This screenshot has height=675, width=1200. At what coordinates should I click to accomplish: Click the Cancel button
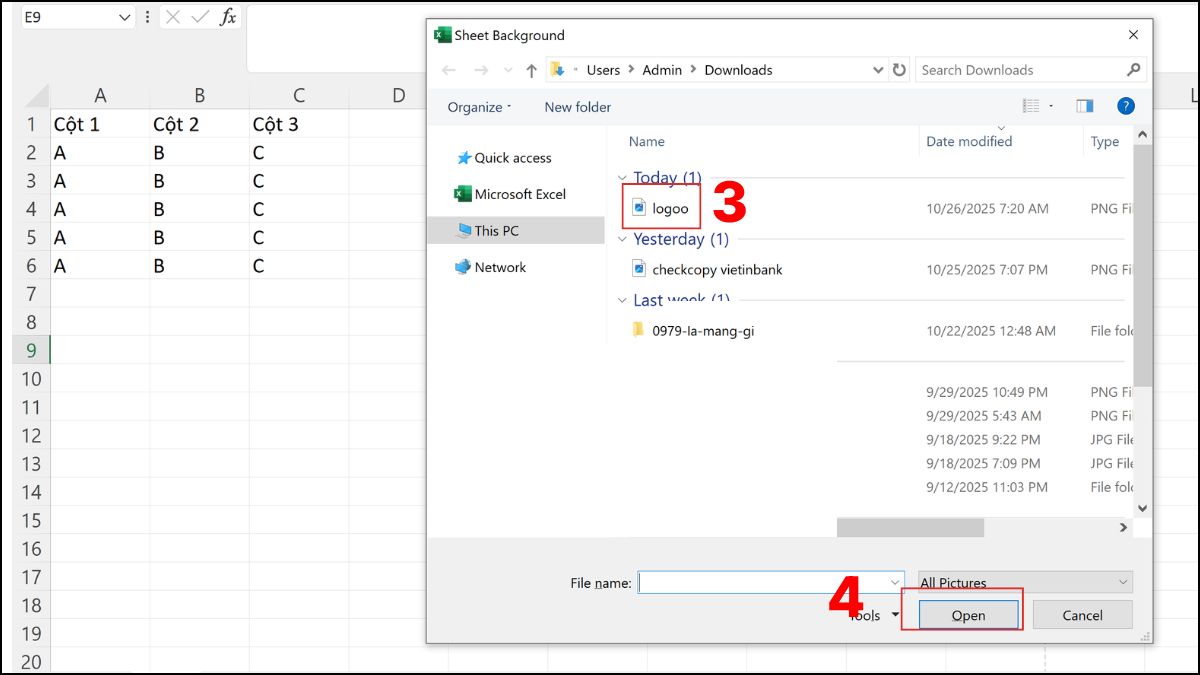point(1082,615)
